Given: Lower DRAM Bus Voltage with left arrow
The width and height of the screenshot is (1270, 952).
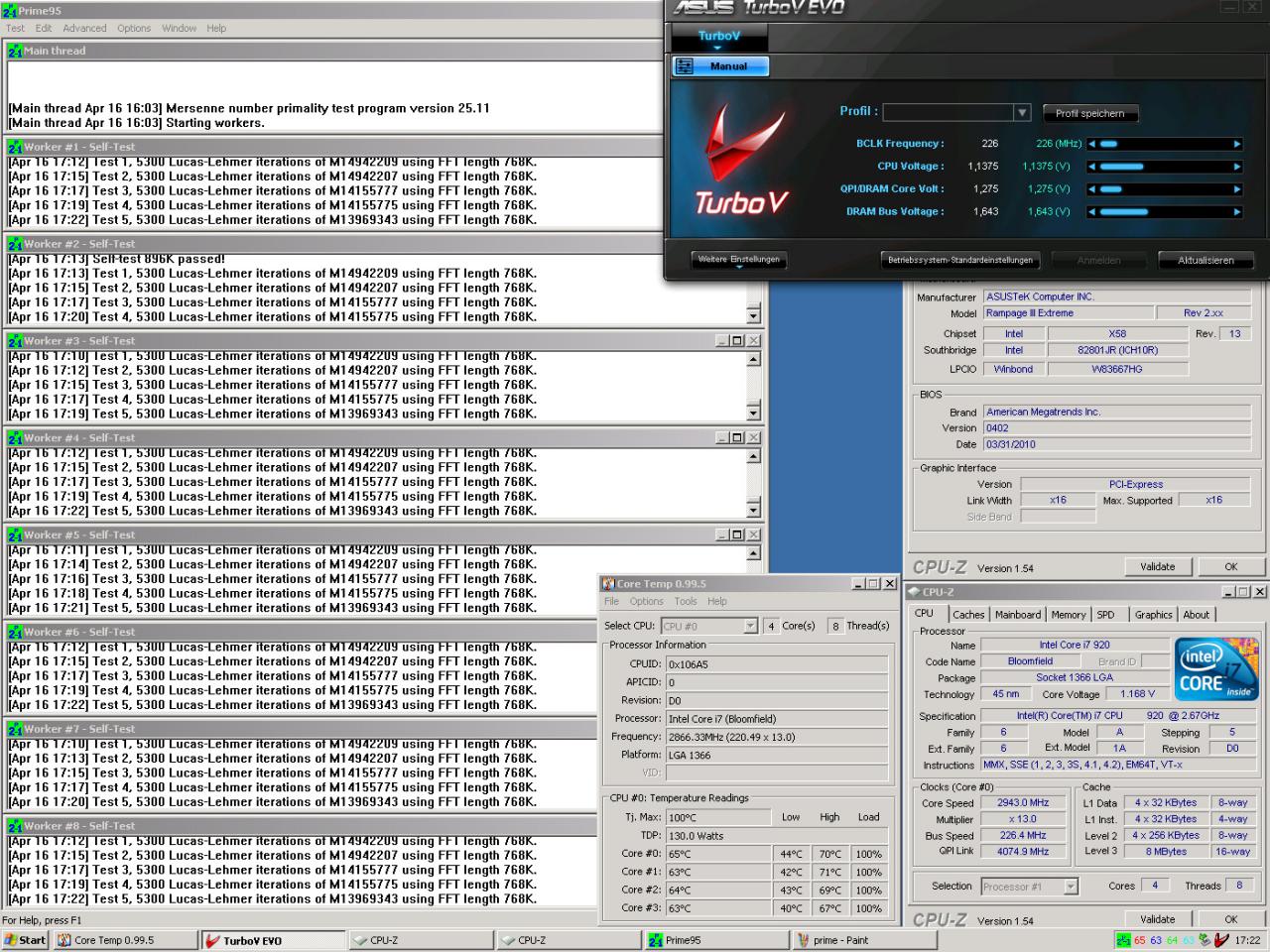Looking at the screenshot, I should pyautogui.click(x=1092, y=212).
